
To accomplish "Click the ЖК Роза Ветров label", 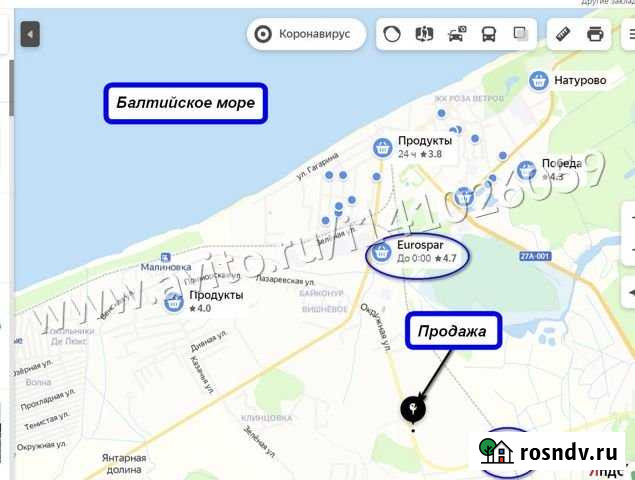I will pyautogui.click(x=469, y=98).
